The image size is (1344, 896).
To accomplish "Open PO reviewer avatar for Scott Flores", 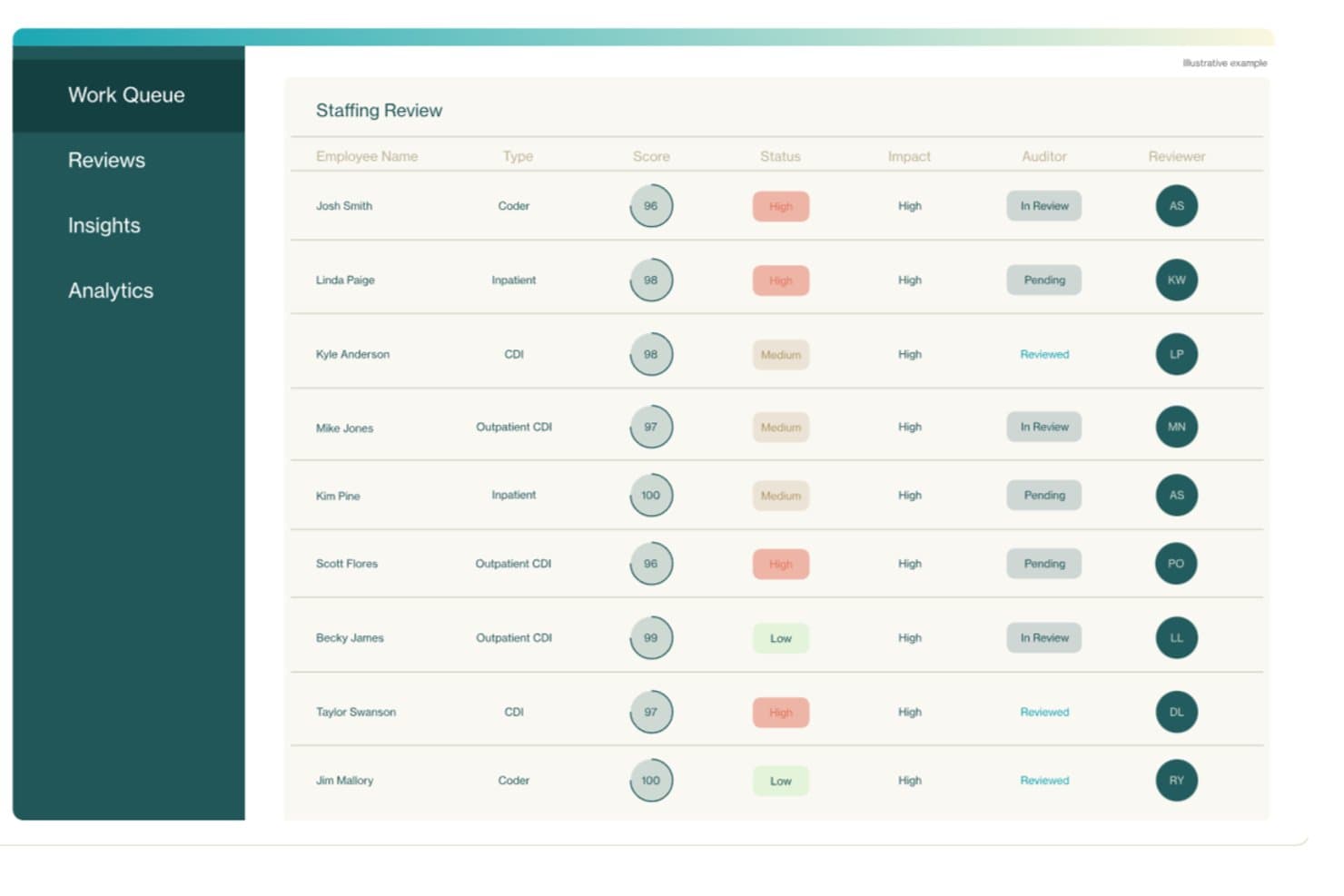I will 1176,564.
